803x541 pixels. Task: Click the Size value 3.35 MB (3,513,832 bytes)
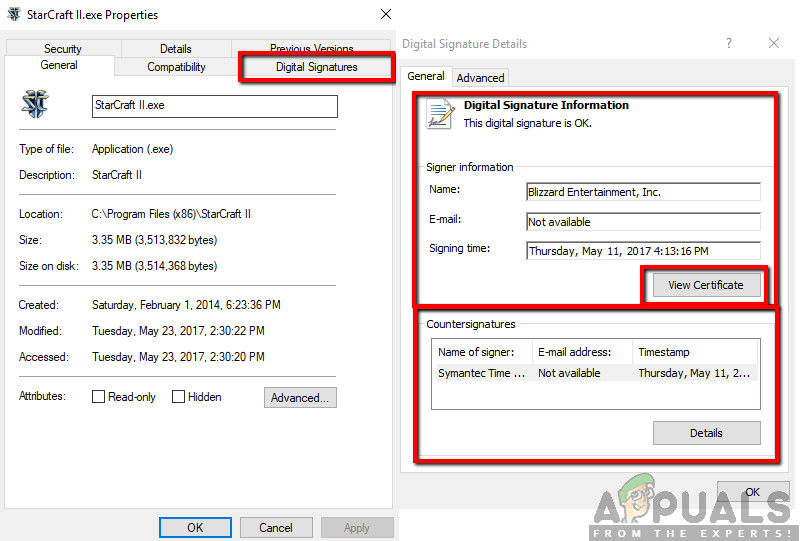point(155,240)
